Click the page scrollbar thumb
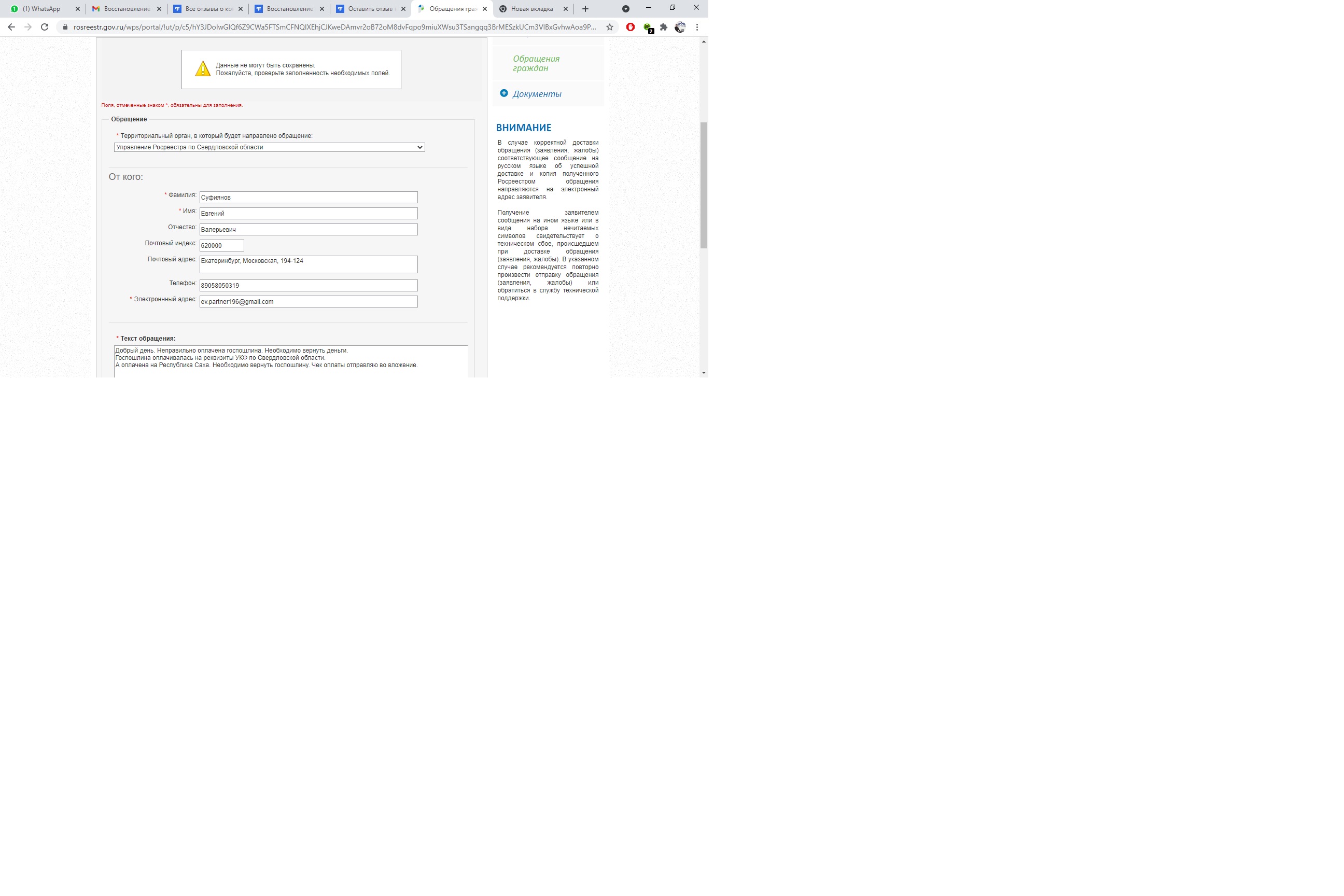The height and width of the screenshot is (896, 1344). point(704,185)
